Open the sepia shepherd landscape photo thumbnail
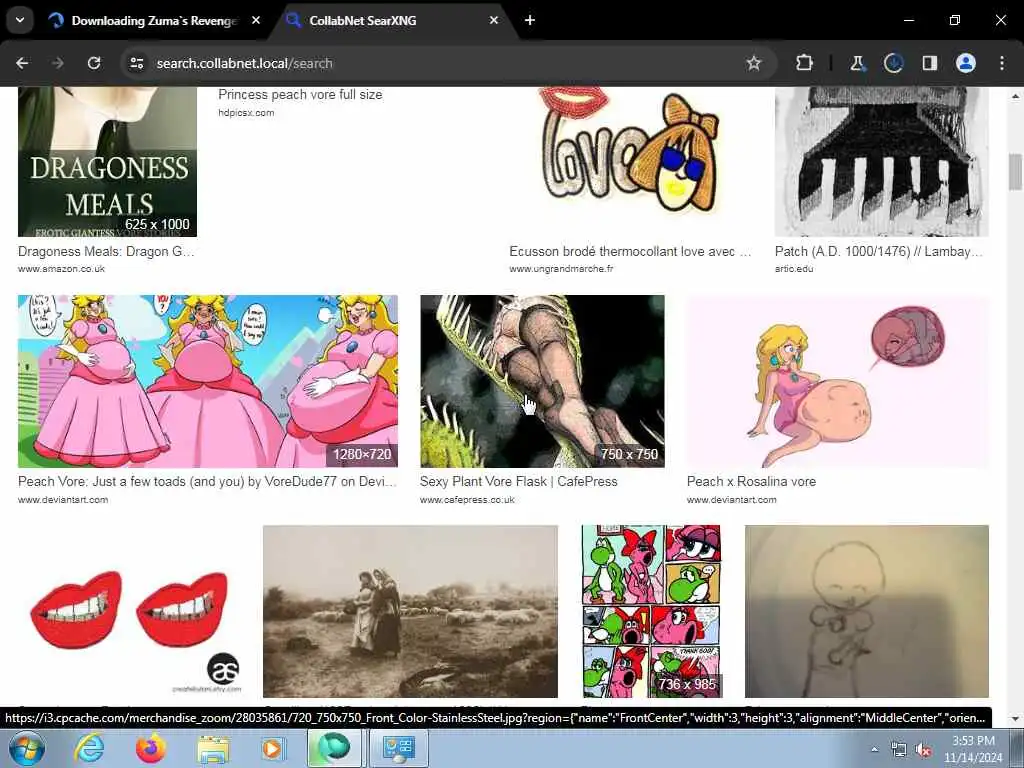This screenshot has width=1024, height=768. (x=410, y=611)
